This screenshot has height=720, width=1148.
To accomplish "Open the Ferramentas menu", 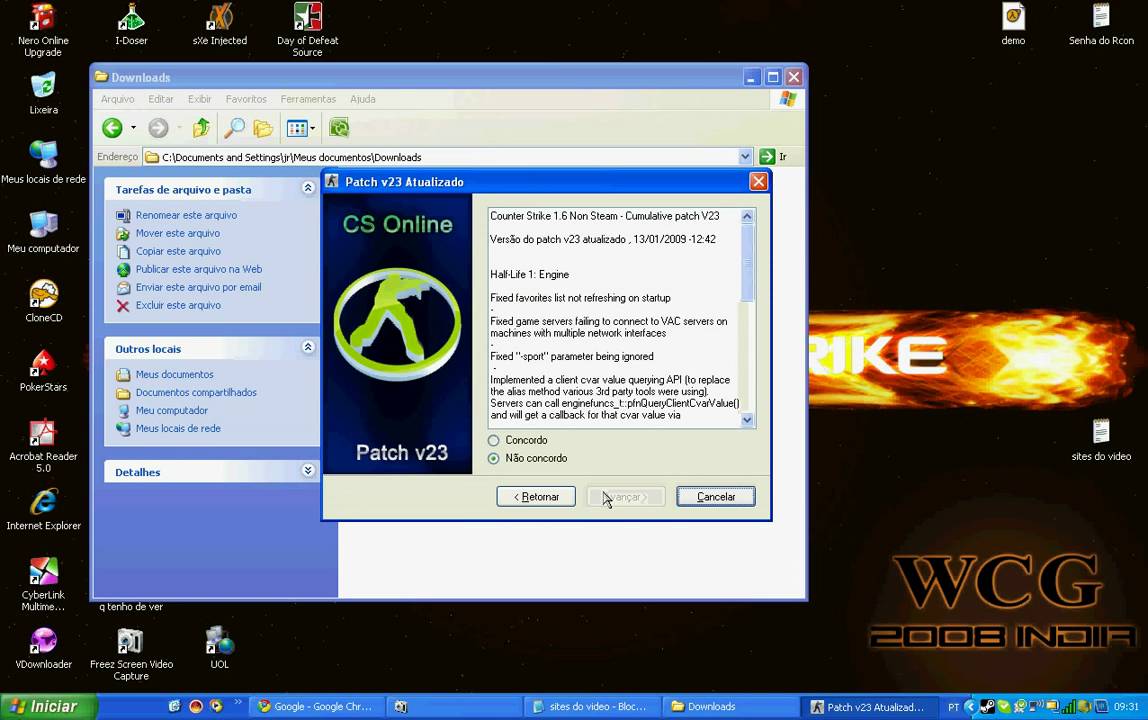I will (x=308, y=99).
